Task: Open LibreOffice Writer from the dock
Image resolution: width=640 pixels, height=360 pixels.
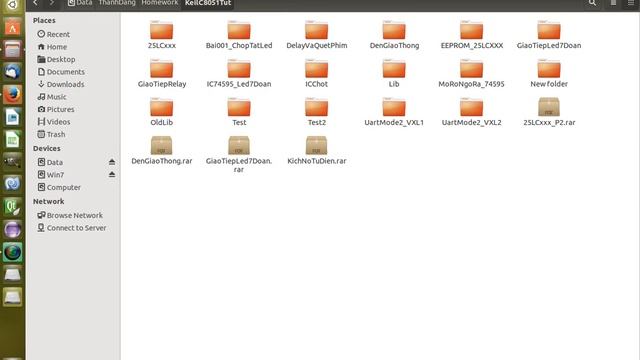Action: (x=12, y=118)
